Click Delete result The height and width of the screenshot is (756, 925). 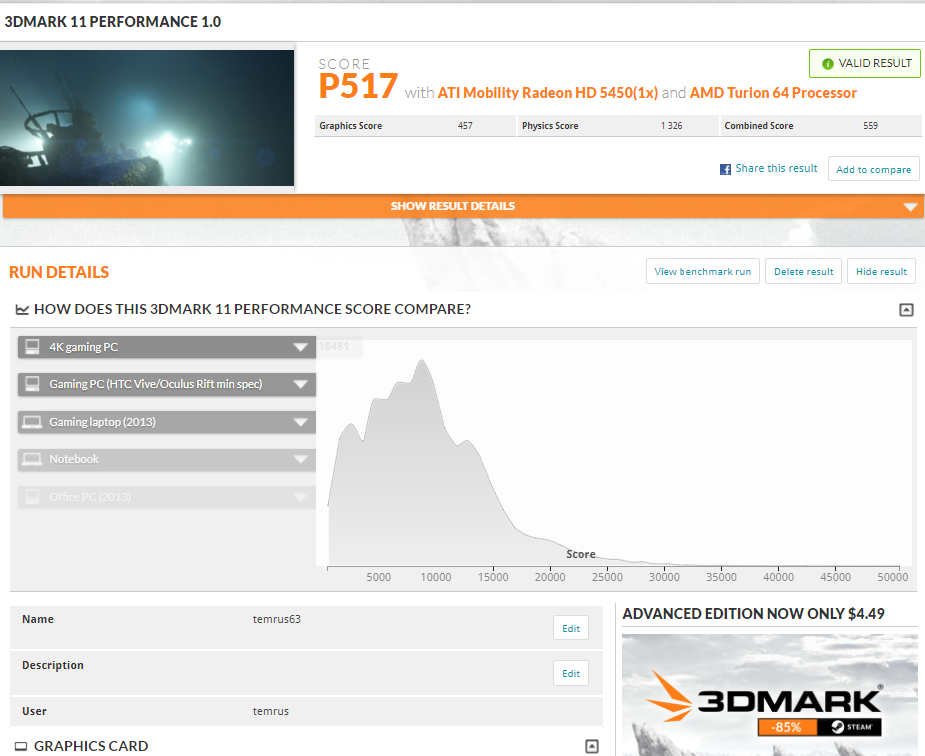803,271
